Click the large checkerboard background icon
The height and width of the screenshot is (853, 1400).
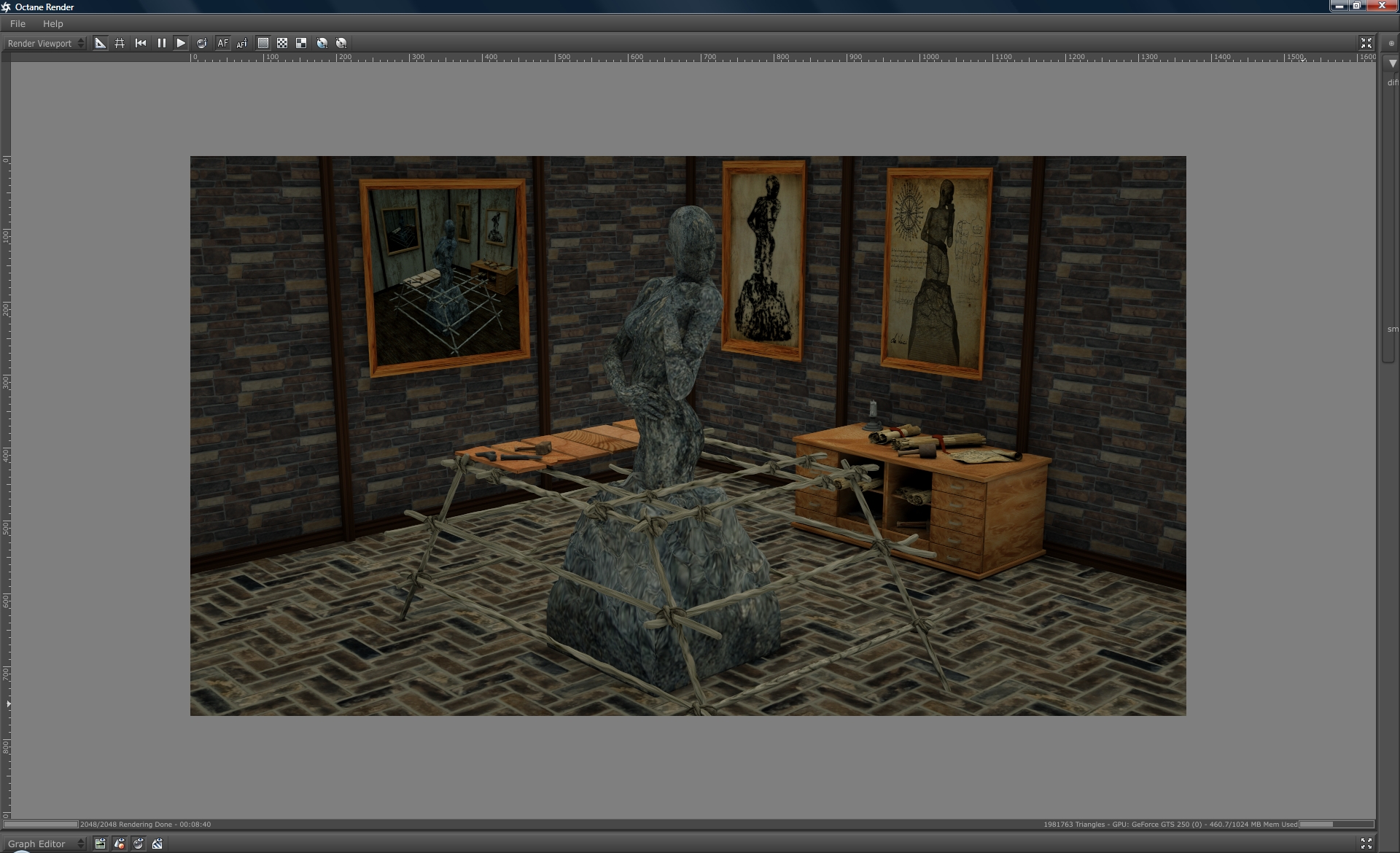coord(301,43)
